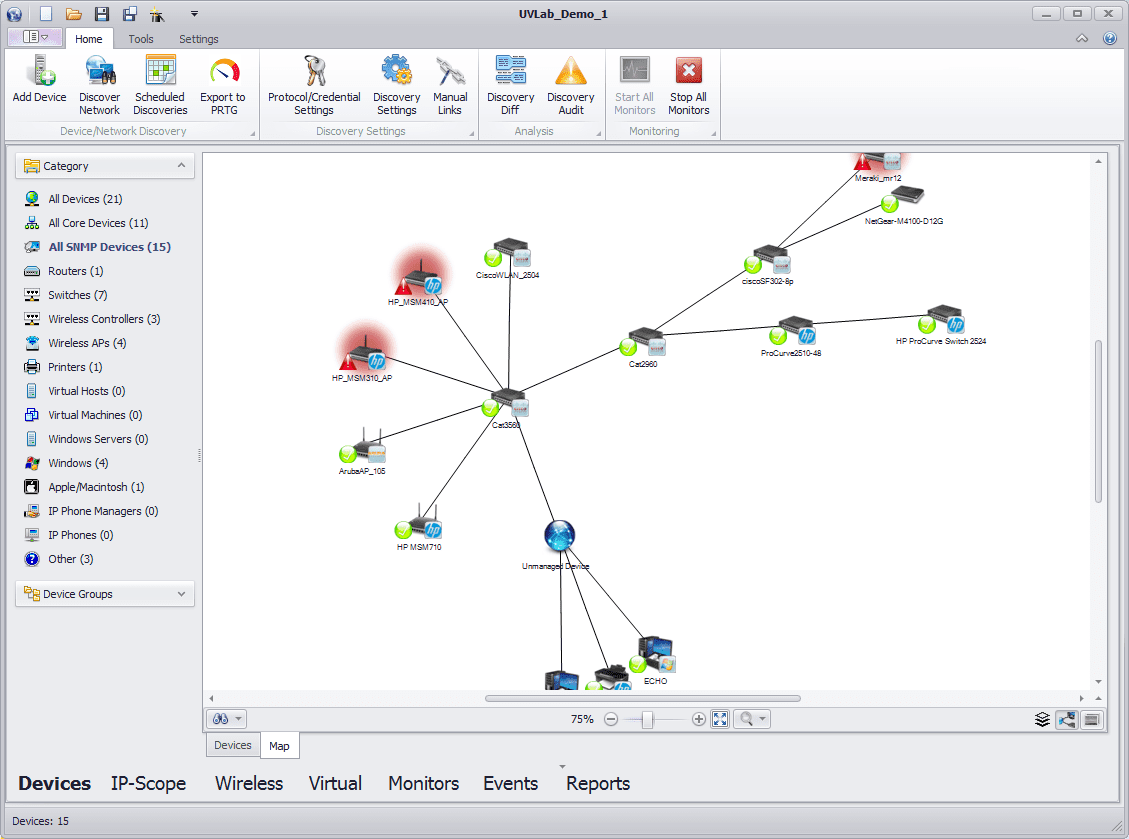Open Scheduled Discoveries
The width and height of the screenshot is (1129, 839).
tap(160, 85)
